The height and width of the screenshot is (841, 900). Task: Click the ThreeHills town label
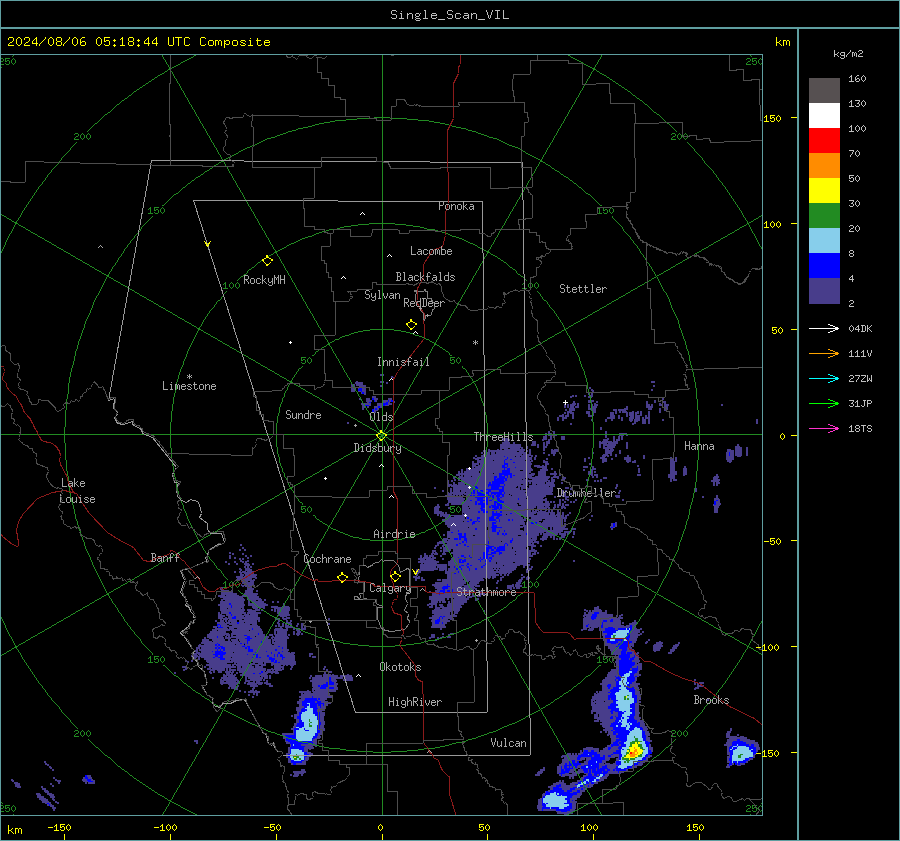[503, 437]
